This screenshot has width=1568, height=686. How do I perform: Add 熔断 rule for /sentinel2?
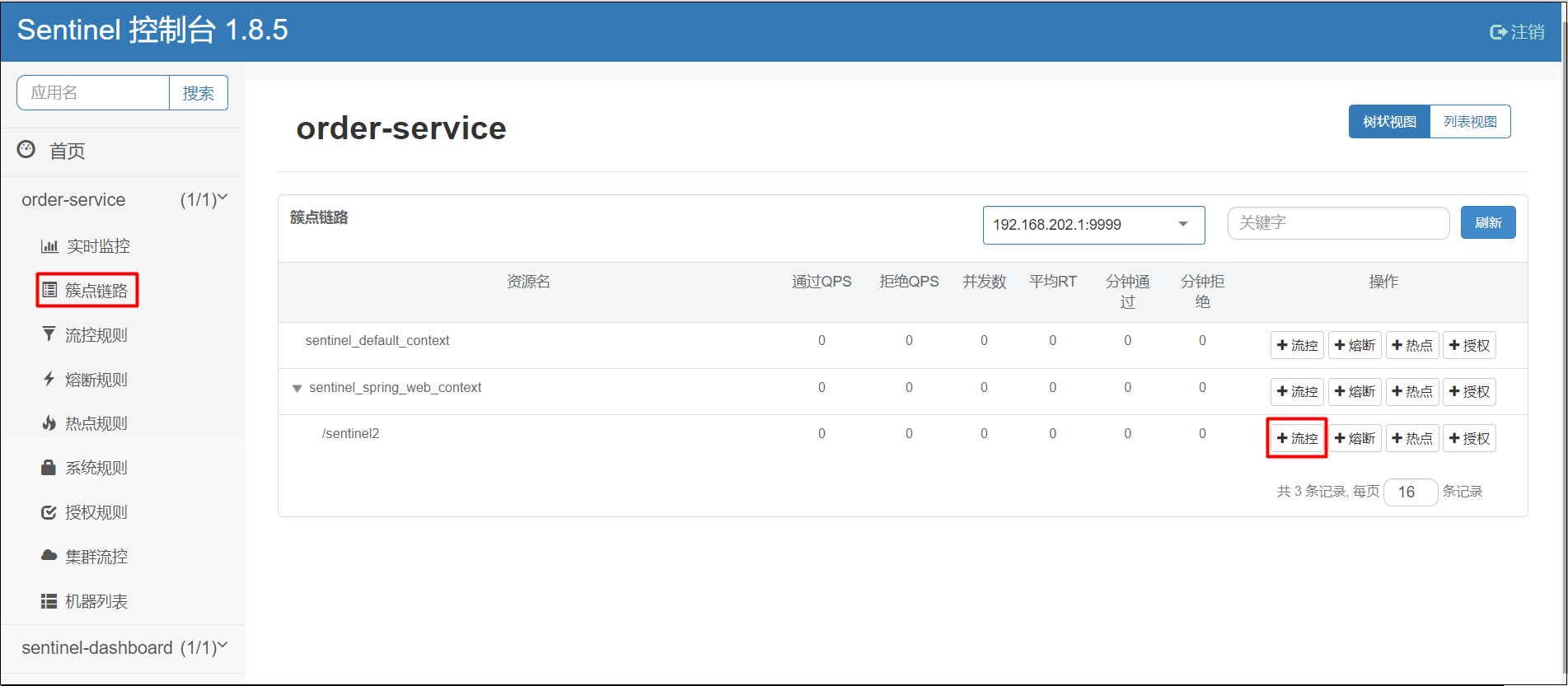point(1355,438)
